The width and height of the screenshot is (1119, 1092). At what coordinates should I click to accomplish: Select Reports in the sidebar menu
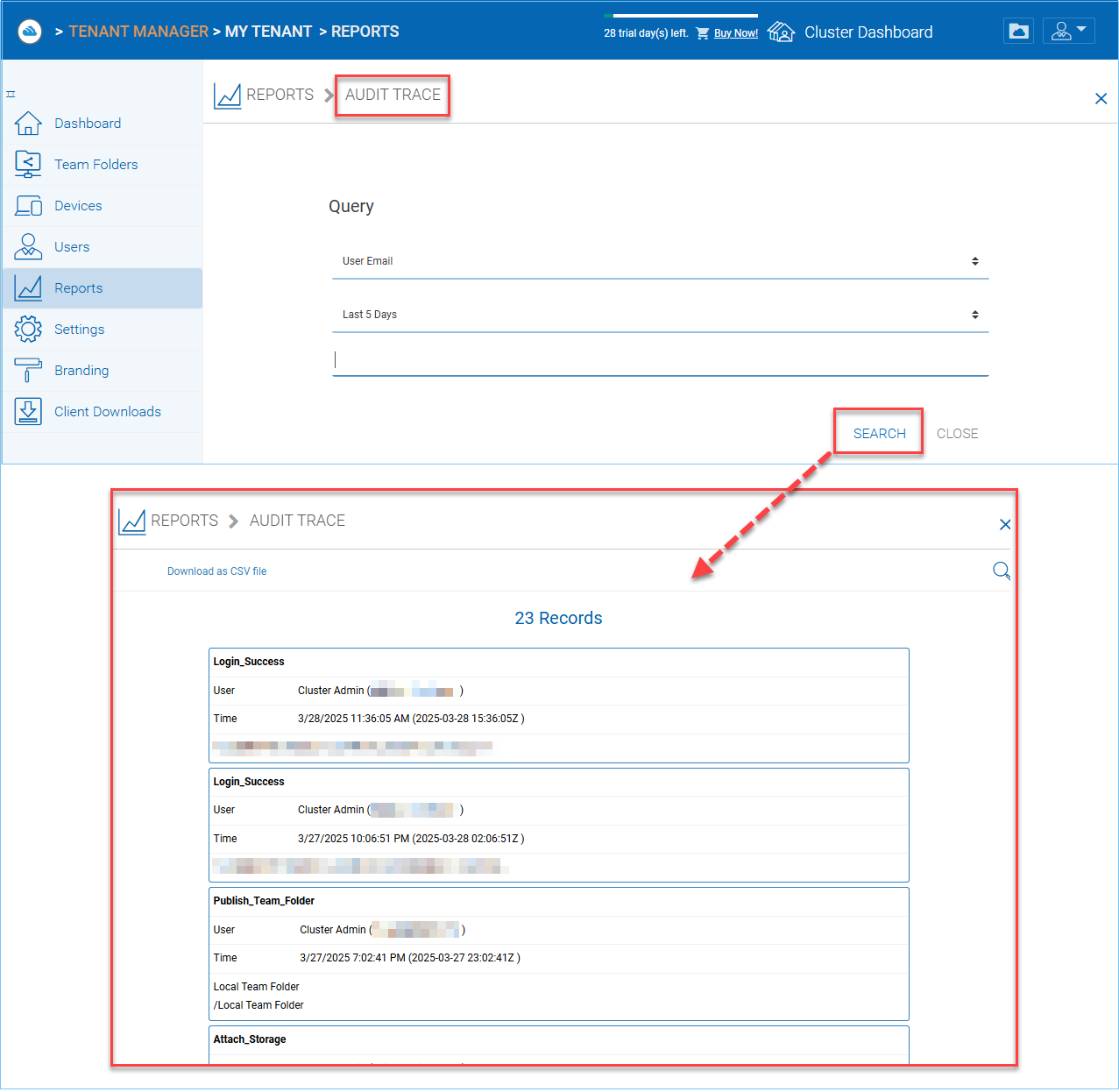pos(103,288)
